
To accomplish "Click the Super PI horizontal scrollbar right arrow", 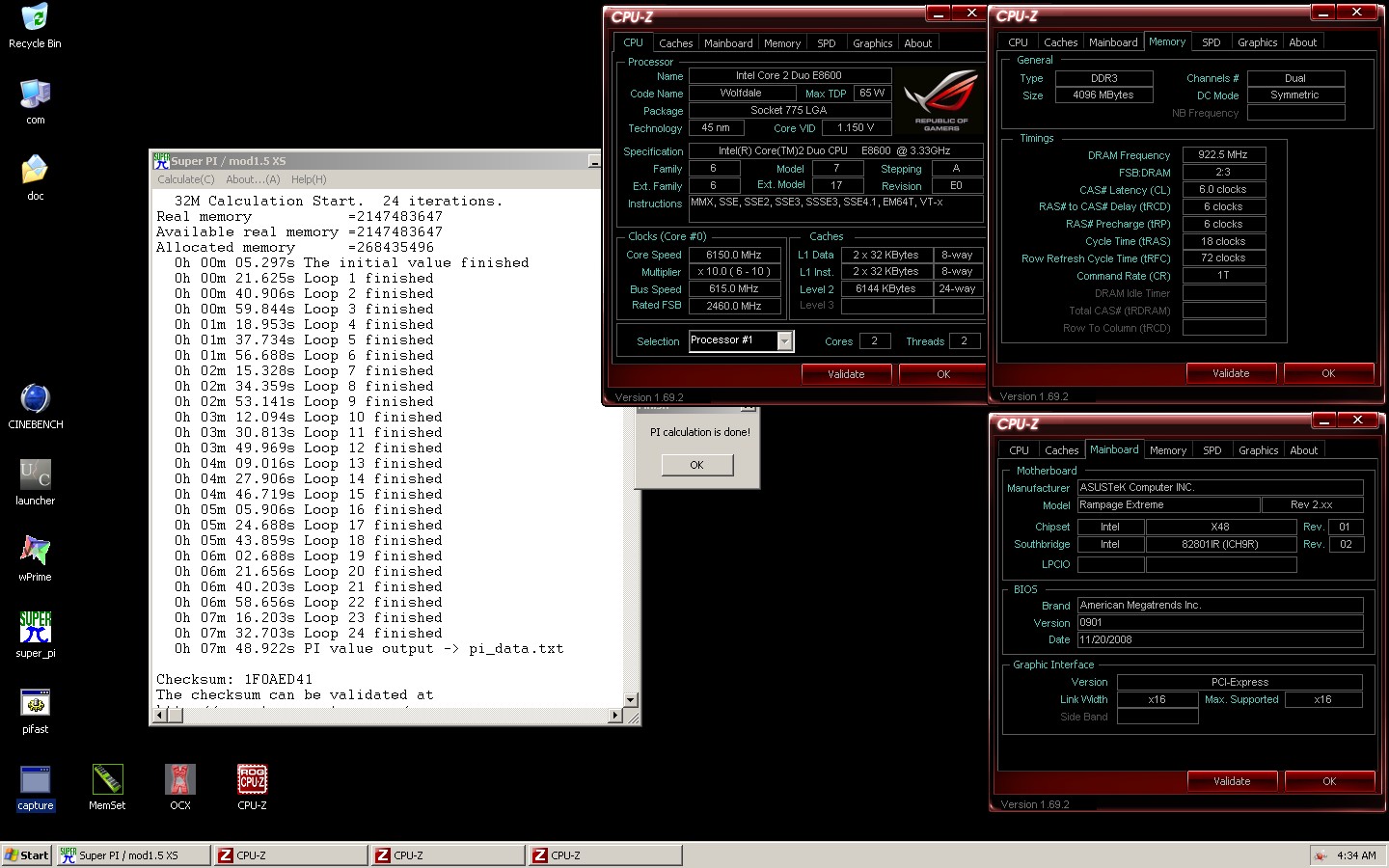I will 615,715.
